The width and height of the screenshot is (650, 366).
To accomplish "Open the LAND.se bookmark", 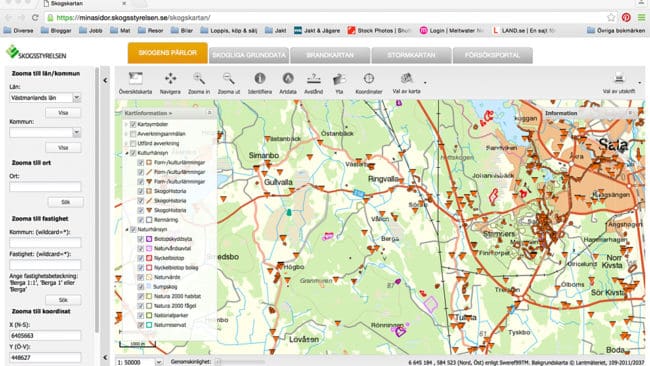I will click(x=525, y=31).
